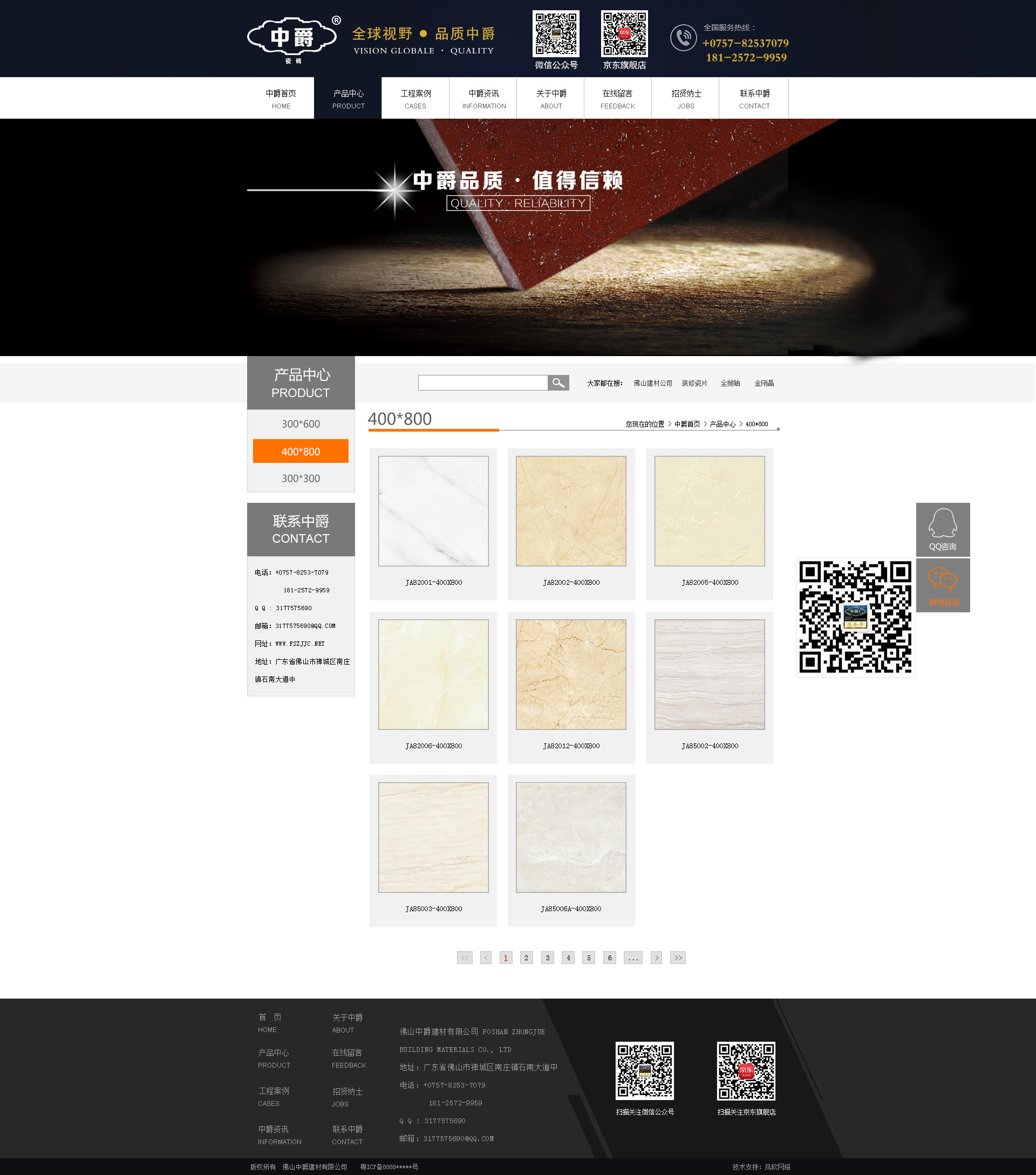
Task: Click the JD flagship store QR code in header
Action: [624, 33]
